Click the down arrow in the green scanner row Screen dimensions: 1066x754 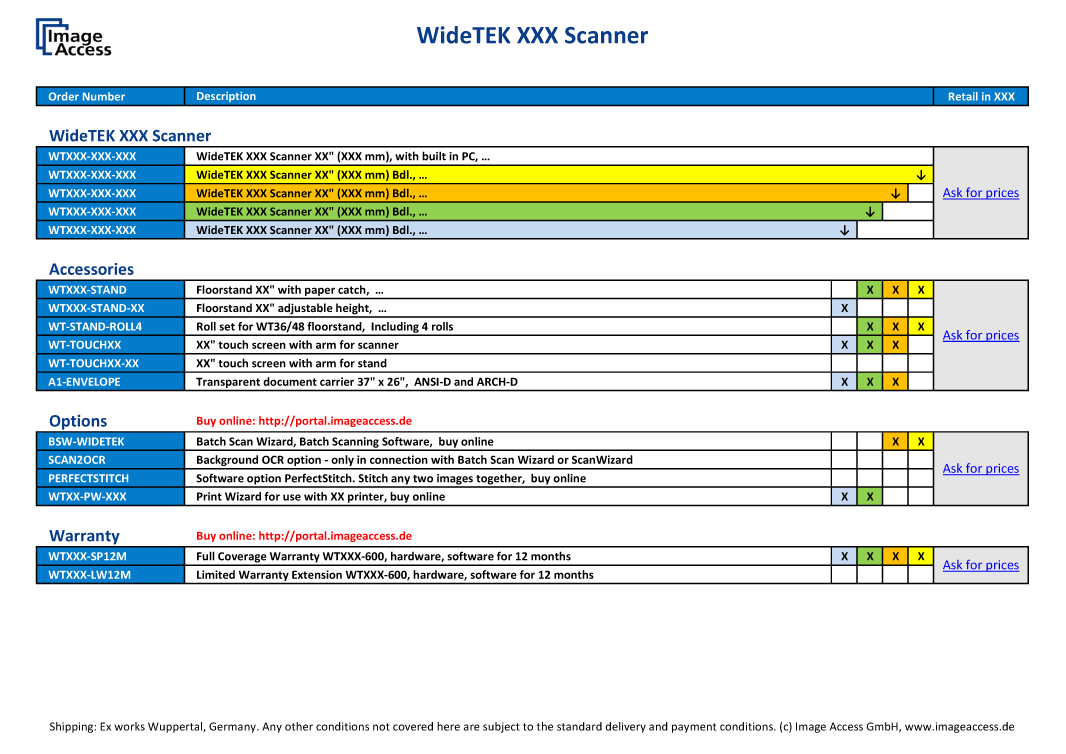[870, 212]
